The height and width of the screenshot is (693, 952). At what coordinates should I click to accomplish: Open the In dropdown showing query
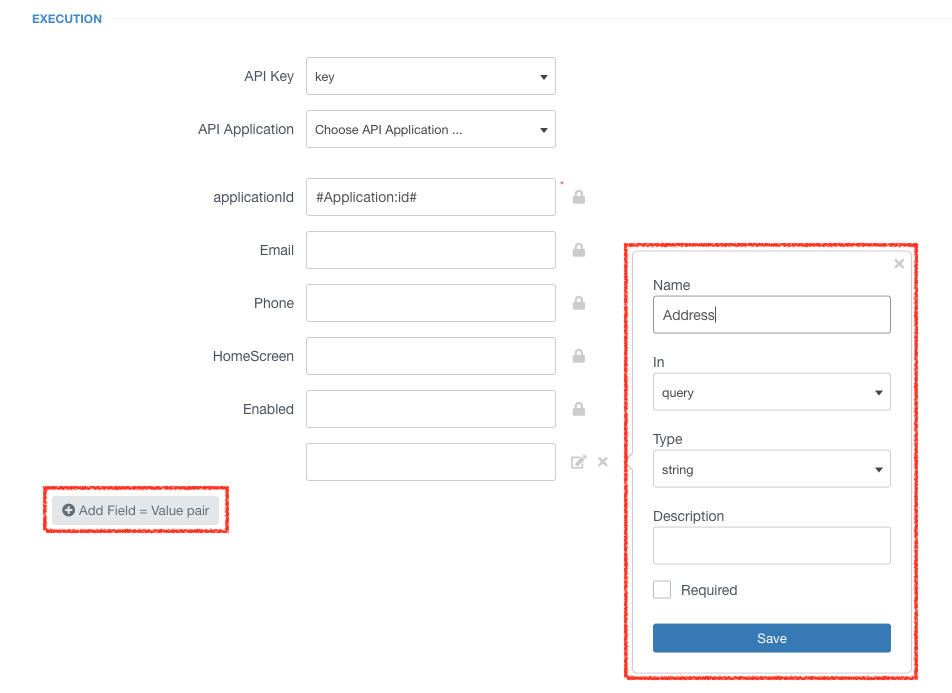[772, 392]
